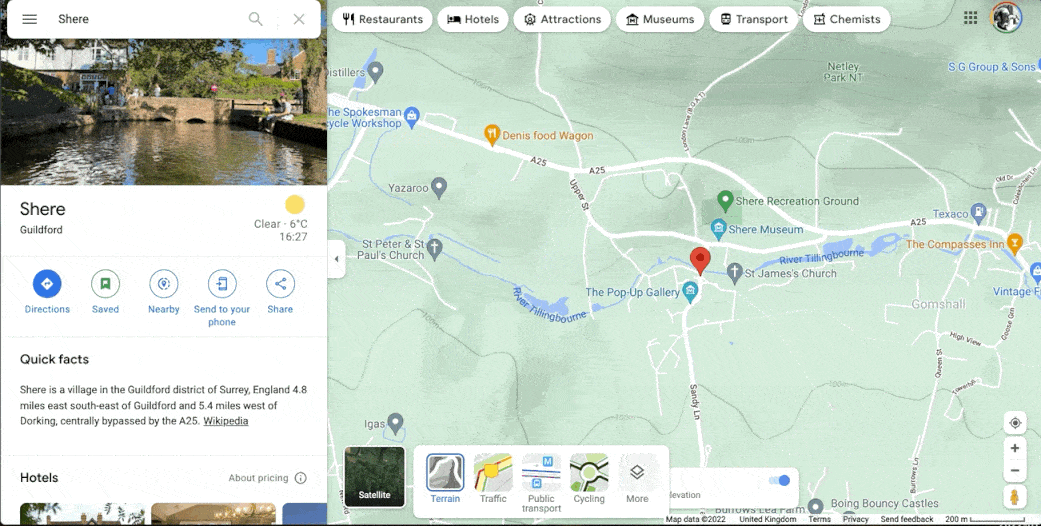Open the Google apps grid
The height and width of the screenshot is (526, 1041).
[x=971, y=18]
